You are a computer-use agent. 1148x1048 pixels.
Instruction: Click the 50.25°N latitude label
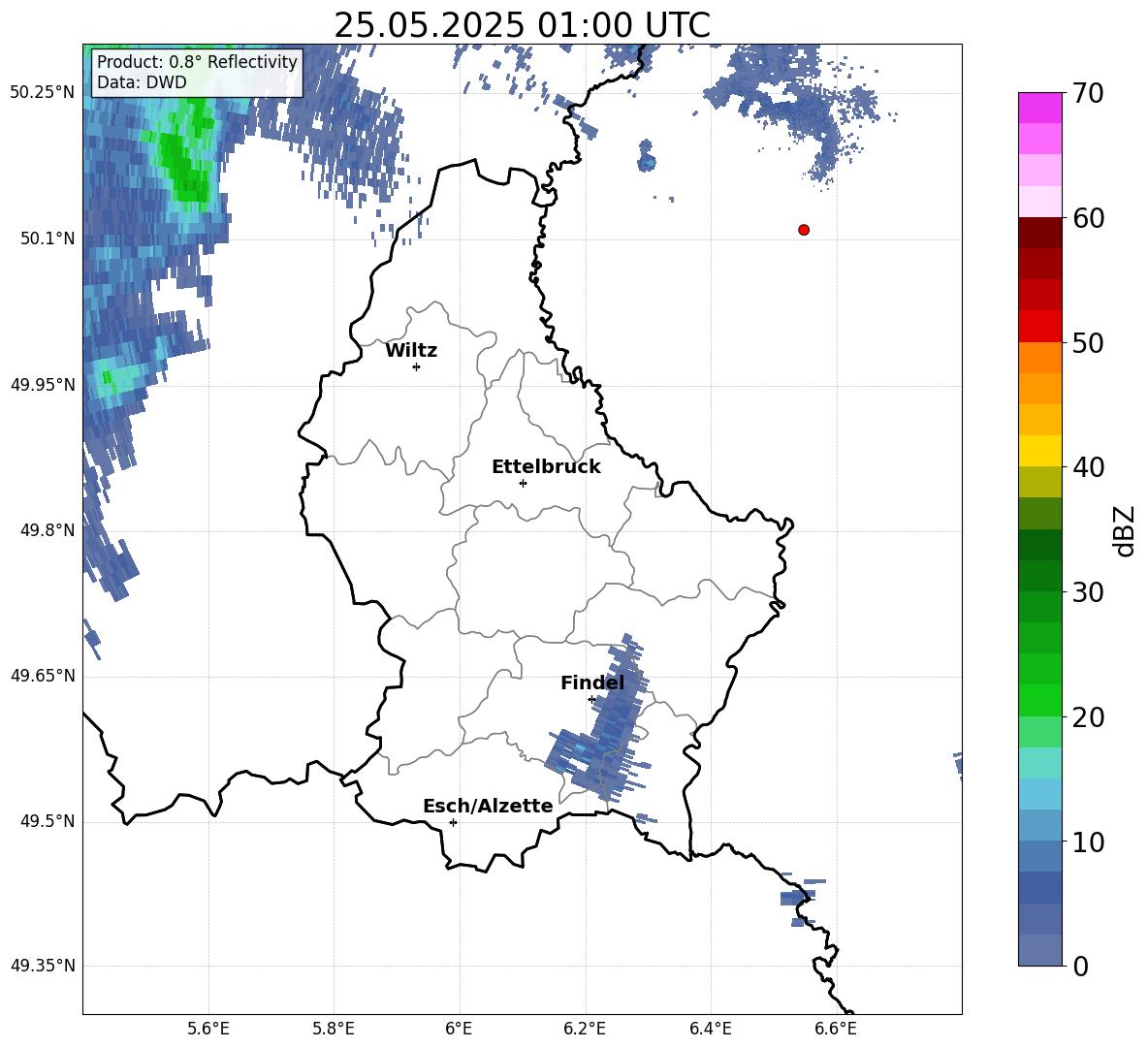pos(43,93)
